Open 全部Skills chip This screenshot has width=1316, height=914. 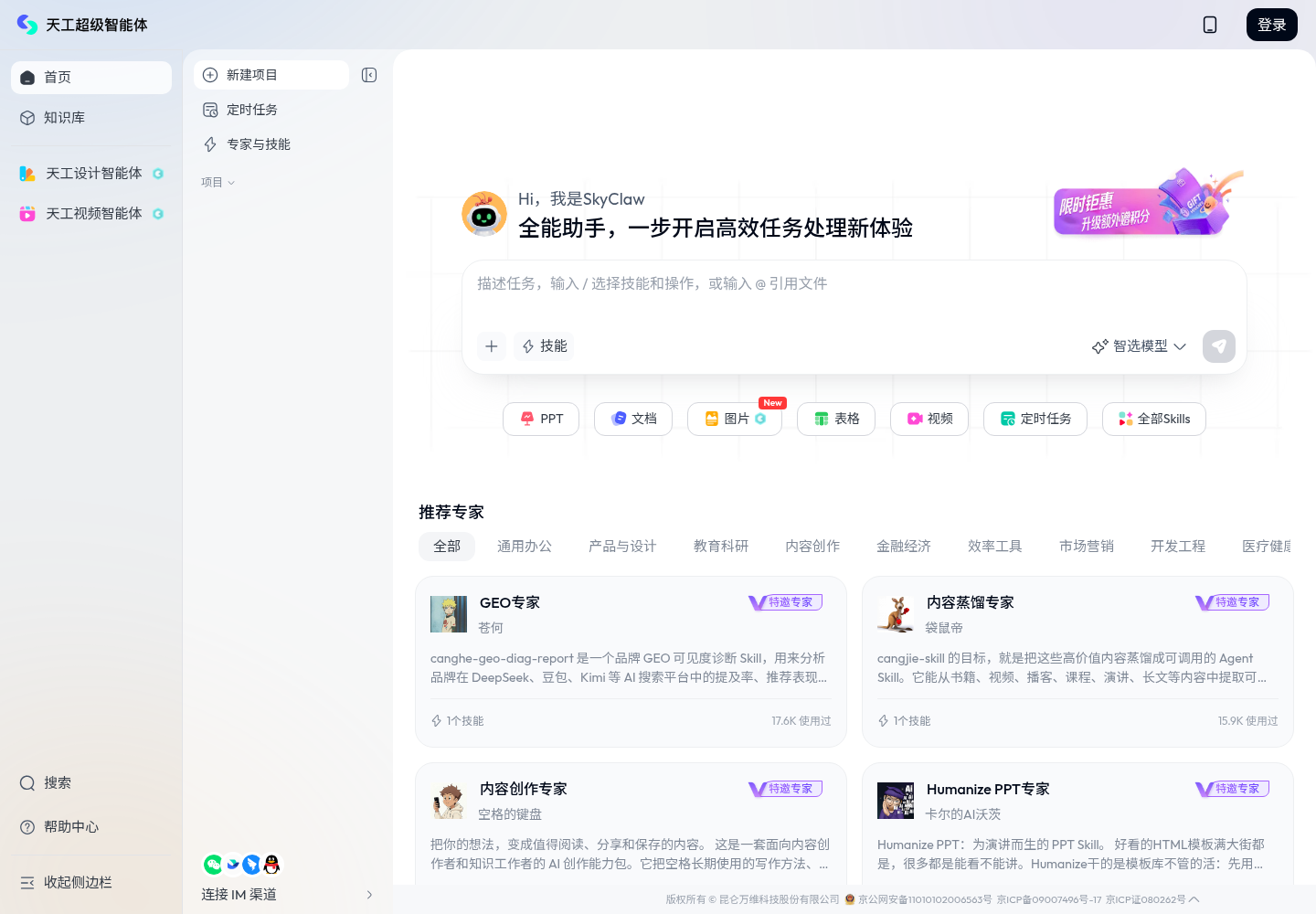click(x=1154, y=419)
